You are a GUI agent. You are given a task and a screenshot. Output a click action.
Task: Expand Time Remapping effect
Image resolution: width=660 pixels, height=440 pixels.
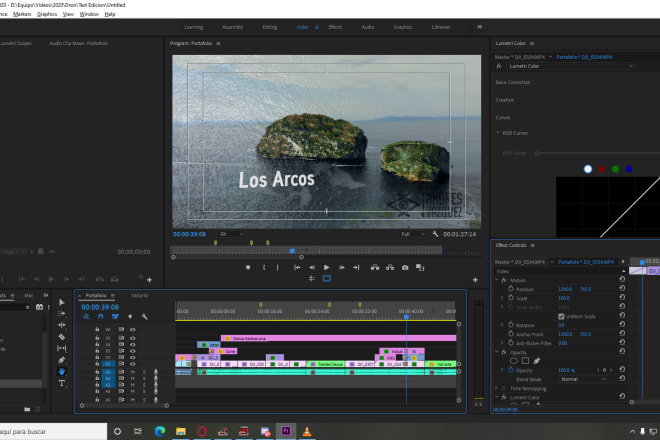pyautogui.click(x=497, y=388)
